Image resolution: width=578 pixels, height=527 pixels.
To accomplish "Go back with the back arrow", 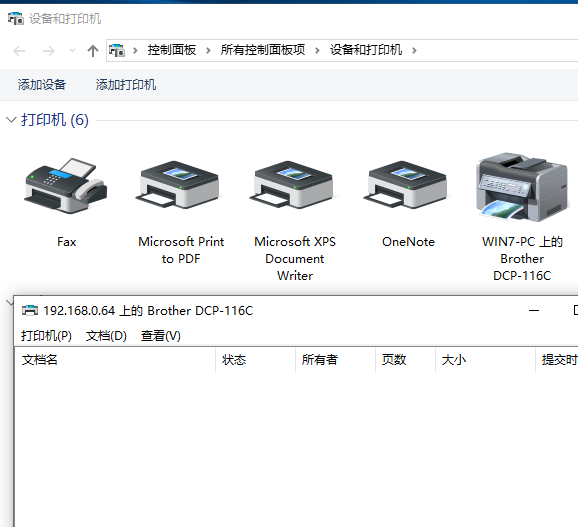I will [19, 50].
